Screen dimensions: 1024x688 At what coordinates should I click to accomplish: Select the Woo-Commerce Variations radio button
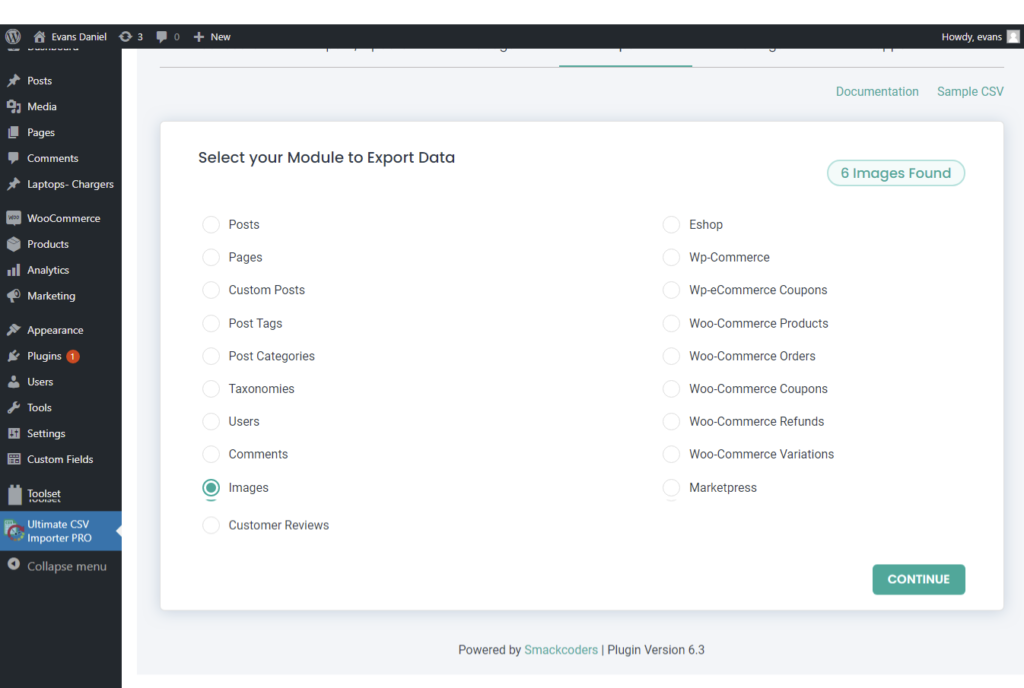coord(671,454)
